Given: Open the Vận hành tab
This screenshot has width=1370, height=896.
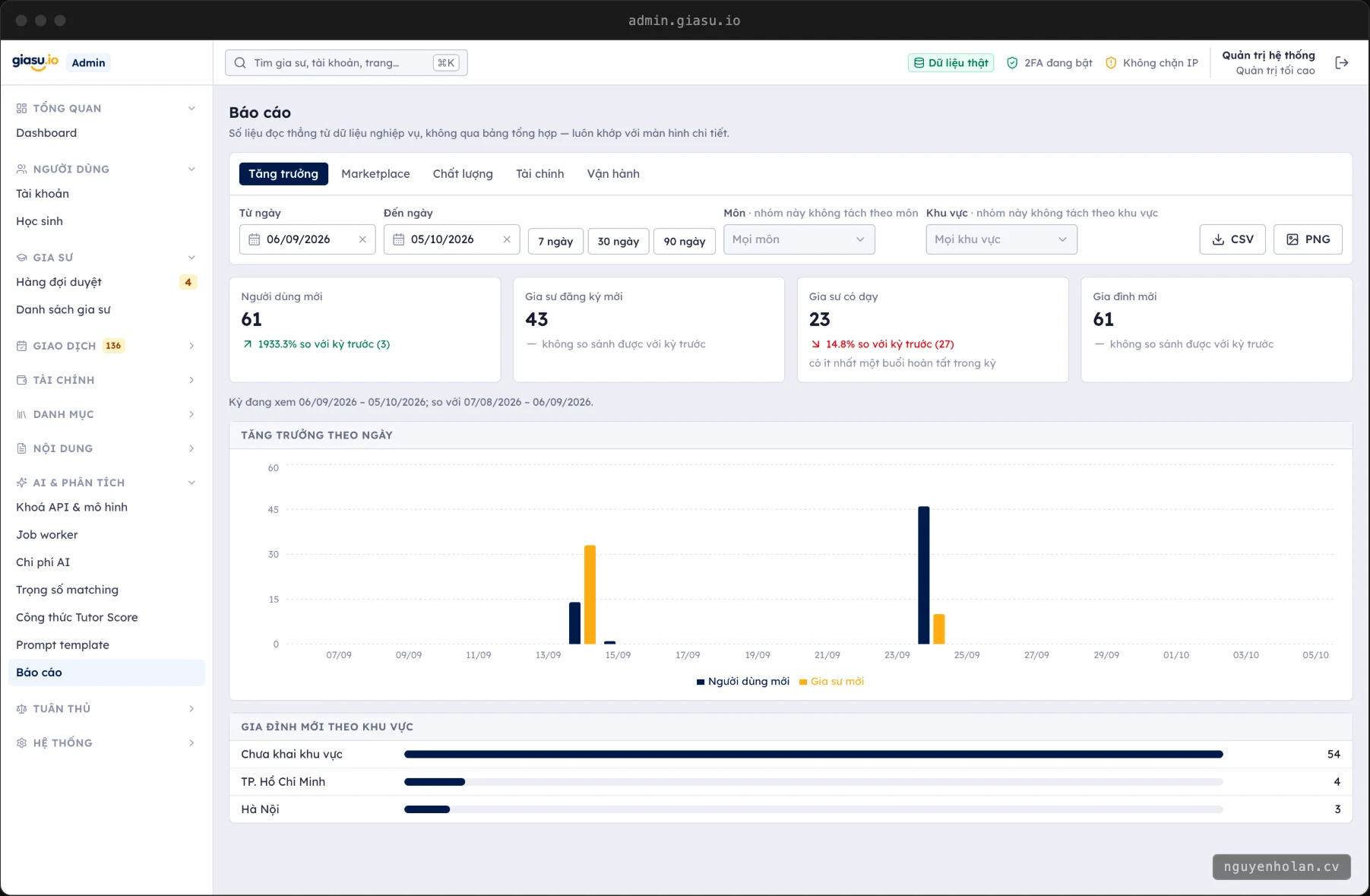Looking at the screenshot, I should [613, 174].
